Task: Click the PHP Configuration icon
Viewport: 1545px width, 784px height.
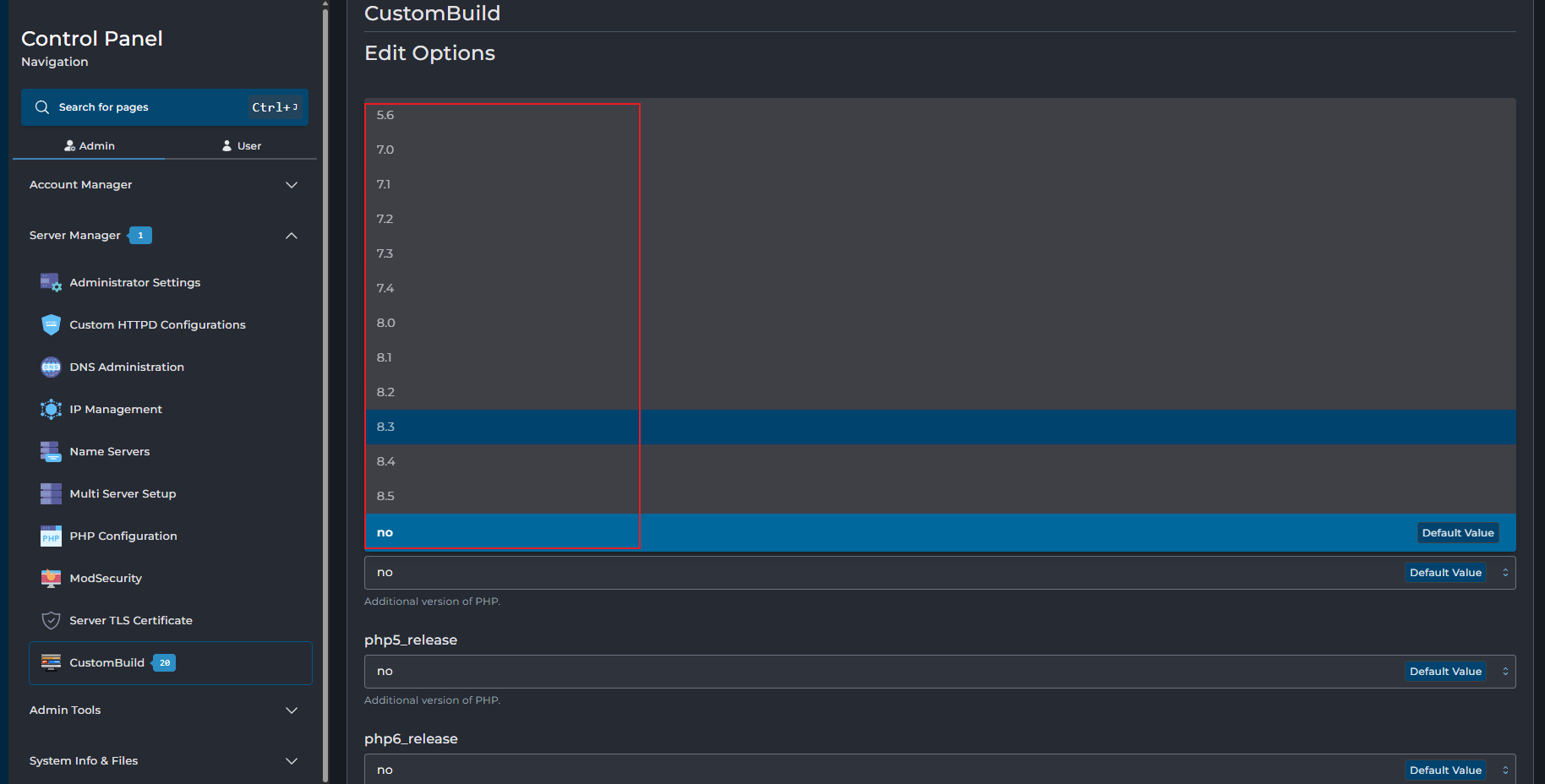Action: (x=51, y=536)
